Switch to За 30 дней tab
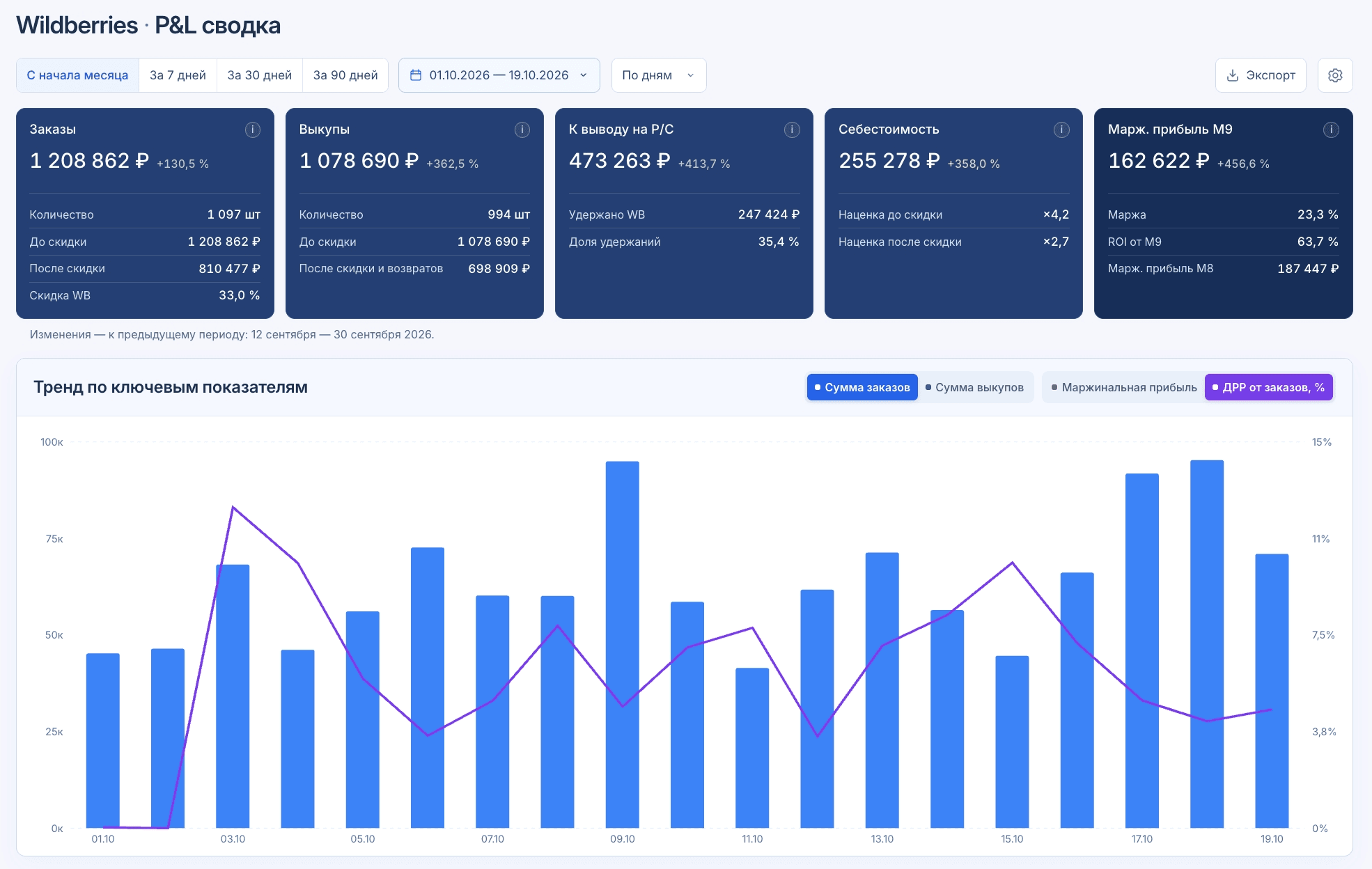The height and width of the screenshot is (869, 1372). pos(260,75)
